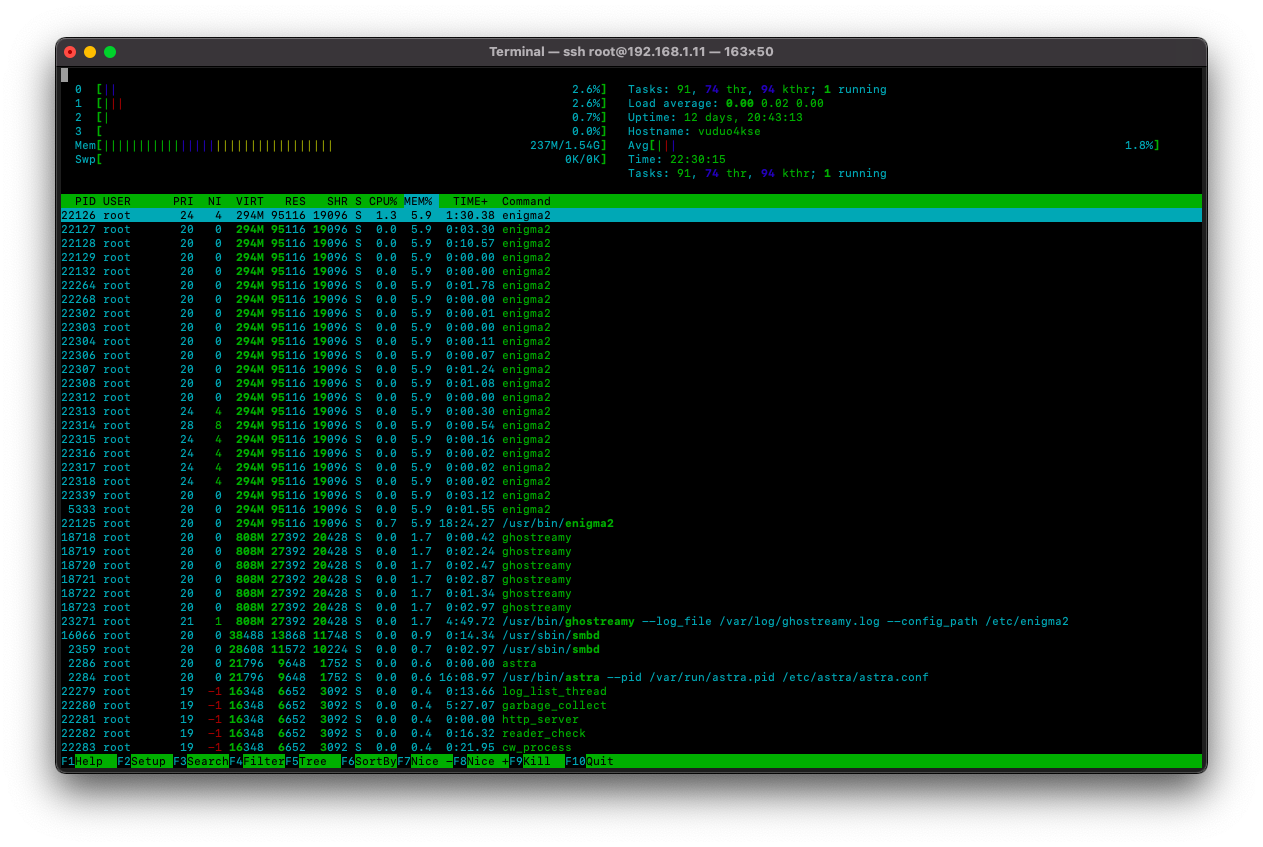This screenshot has height=847, width=1263.
Task: Select the reader_check process row
Action: 631,733
